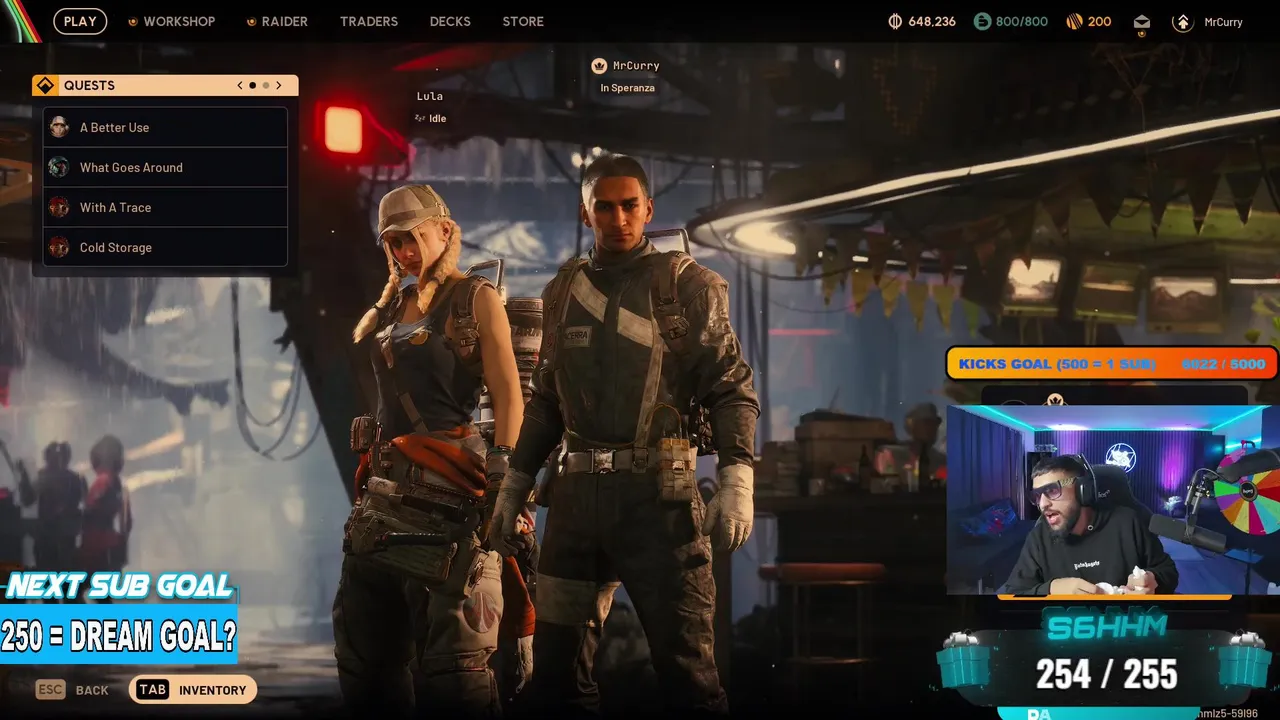Go to the next quests page arrow
The image size is (1280, 720).
pyautogui.click(x=279, y=85)
